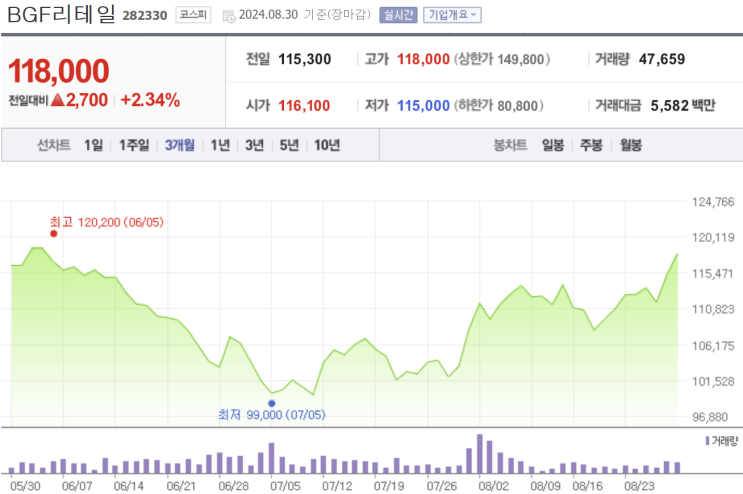Click the 08/02 date axis label
This screenshot has width=743, height=494.
click(493, 486)
